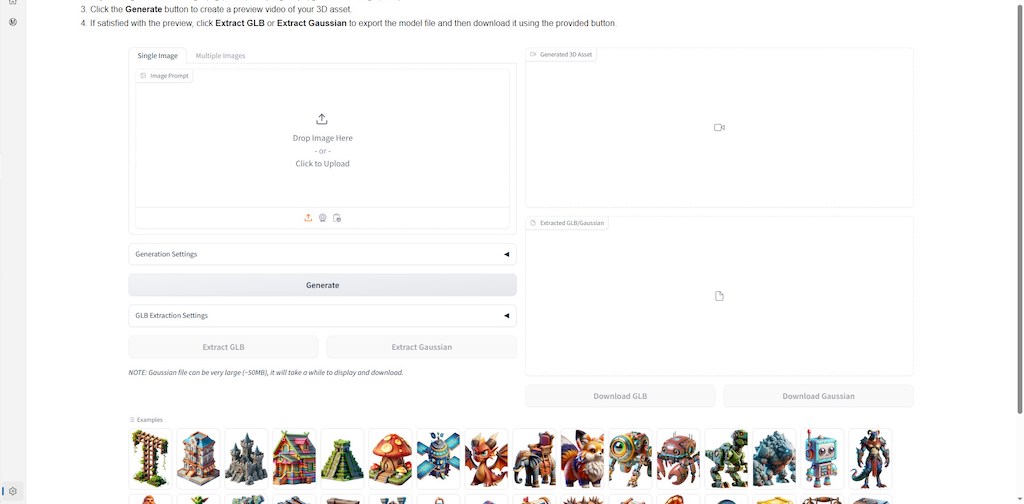Expand the Generation Settings section
This screenshot has height=504, width=1024.
click(x=323, y=254)
